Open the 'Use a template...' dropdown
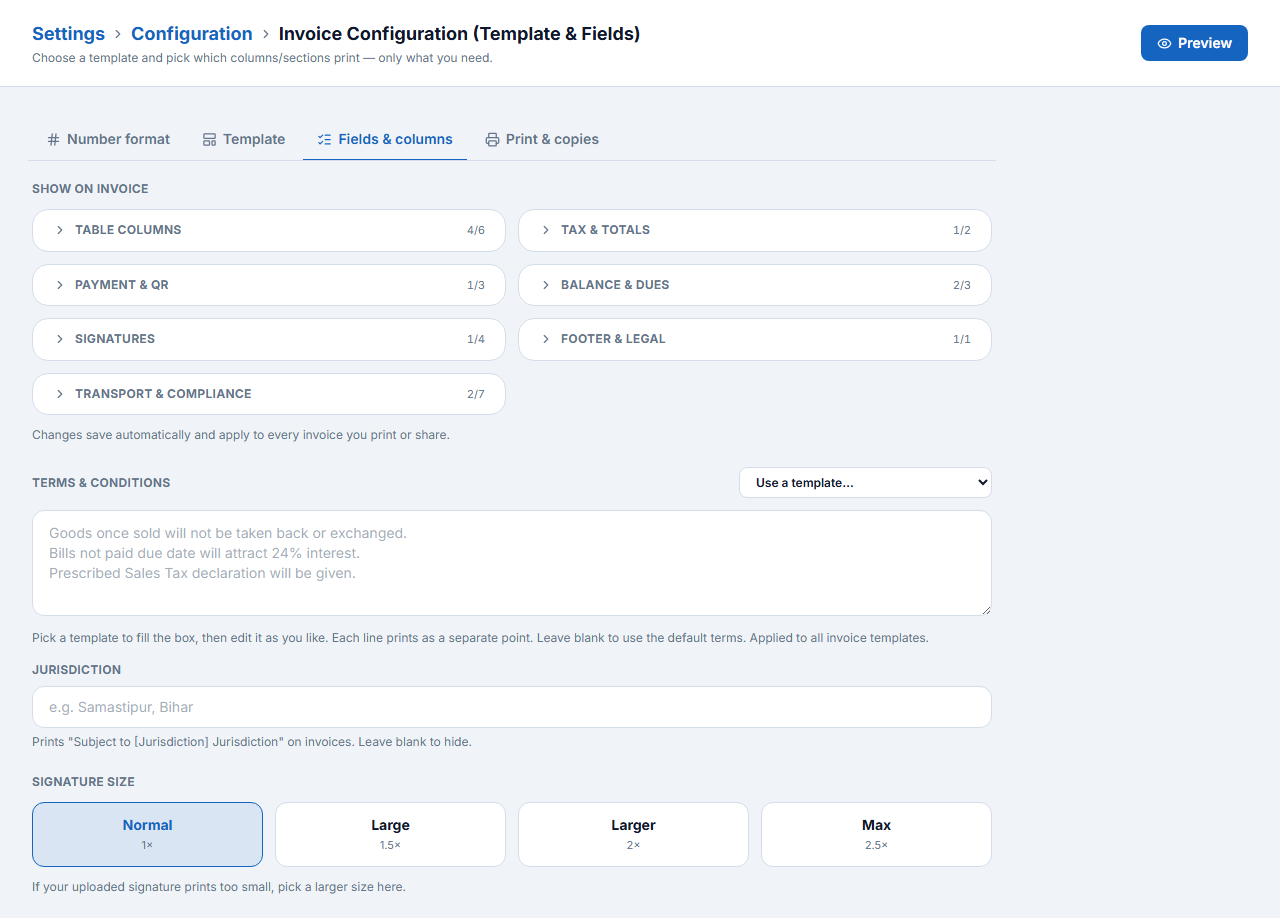Screen dimensions: 1280x918 [x=865, y=482]
